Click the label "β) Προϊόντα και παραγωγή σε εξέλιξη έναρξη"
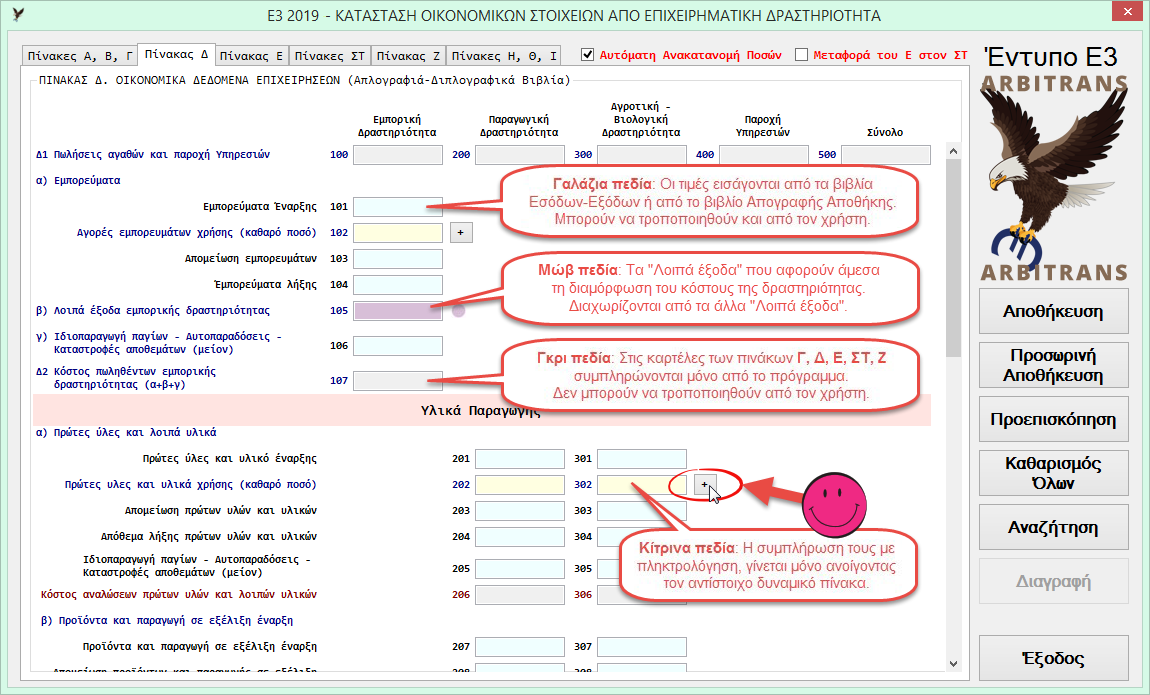Viewport: 1150px width, 695px height. click(166, 620)
